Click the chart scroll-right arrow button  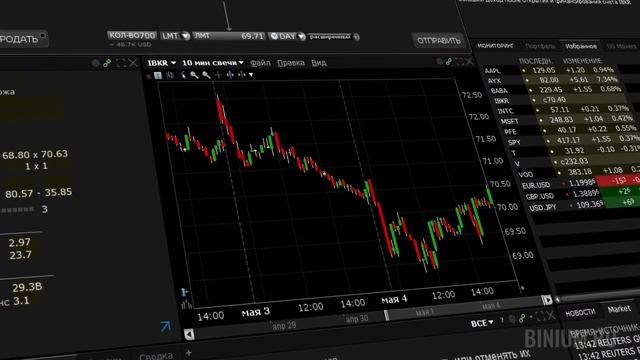[547, 300]
